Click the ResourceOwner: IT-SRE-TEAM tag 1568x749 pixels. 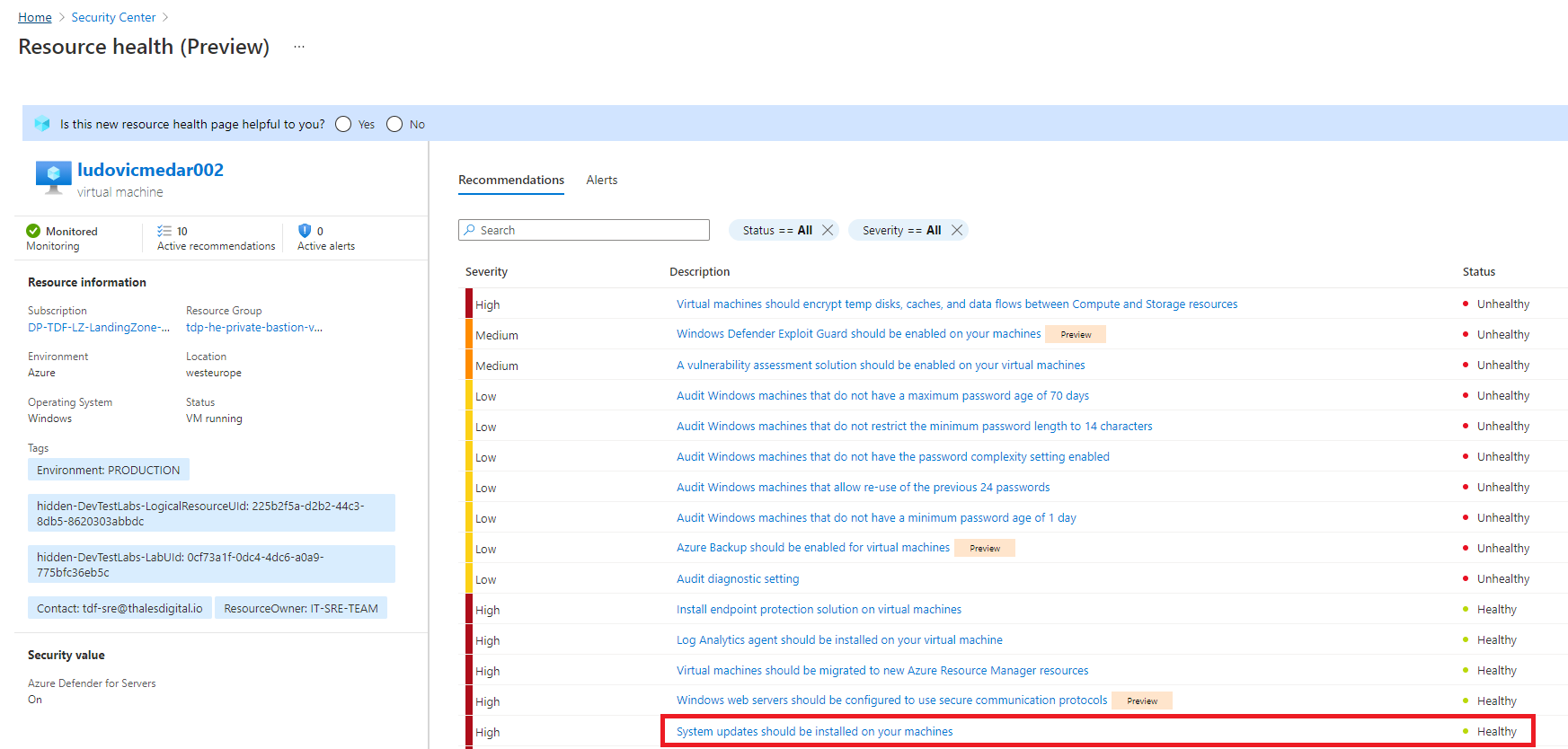[x=301, y=608]
